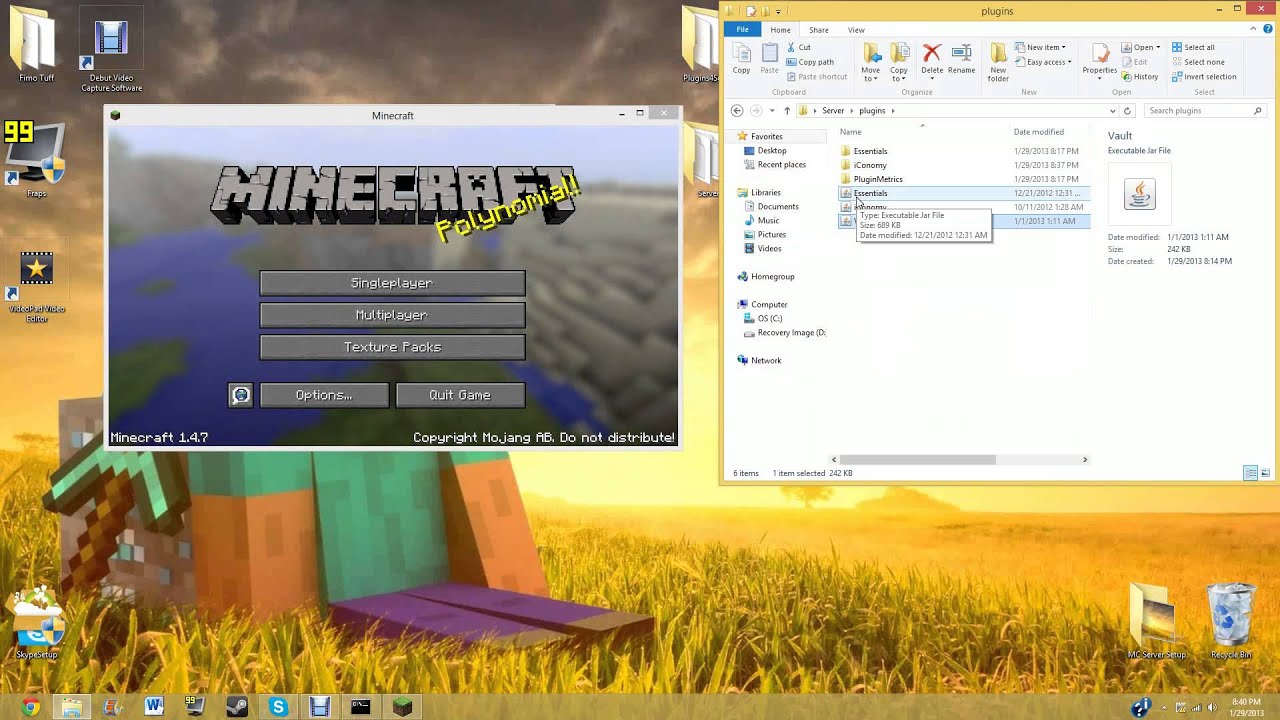Select Desktop in the navigation pane
The image size is (1280, 720).
772,150
